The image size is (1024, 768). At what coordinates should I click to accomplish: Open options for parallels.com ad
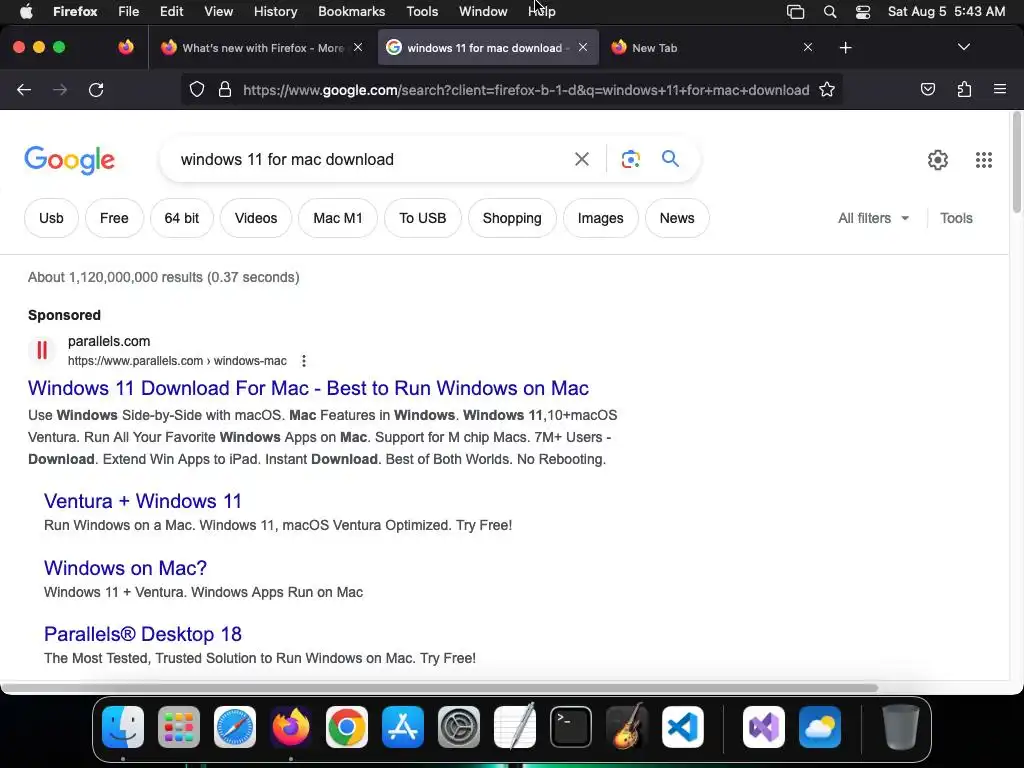pos(304,361)
